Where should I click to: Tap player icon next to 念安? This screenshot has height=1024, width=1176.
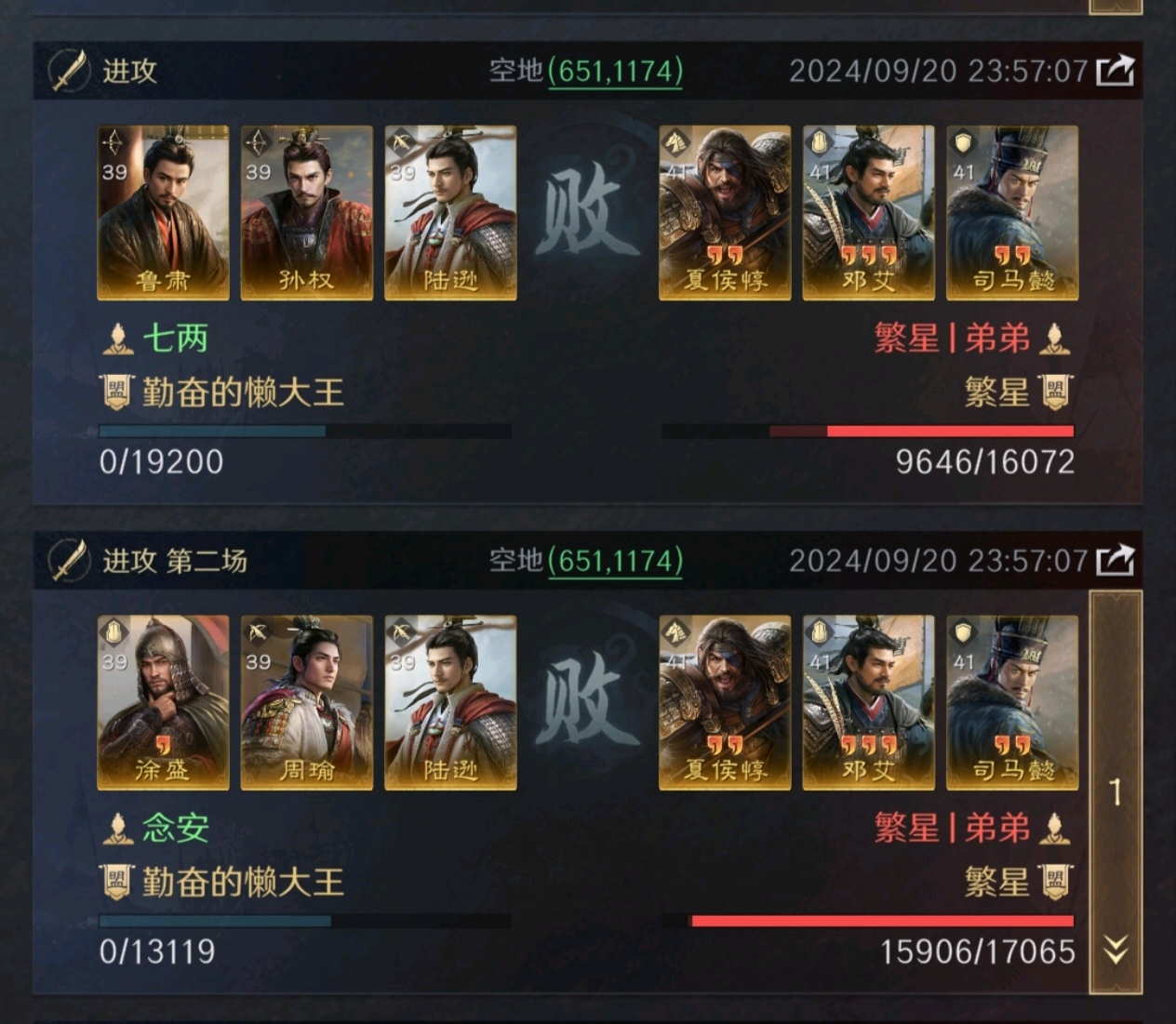117,828
